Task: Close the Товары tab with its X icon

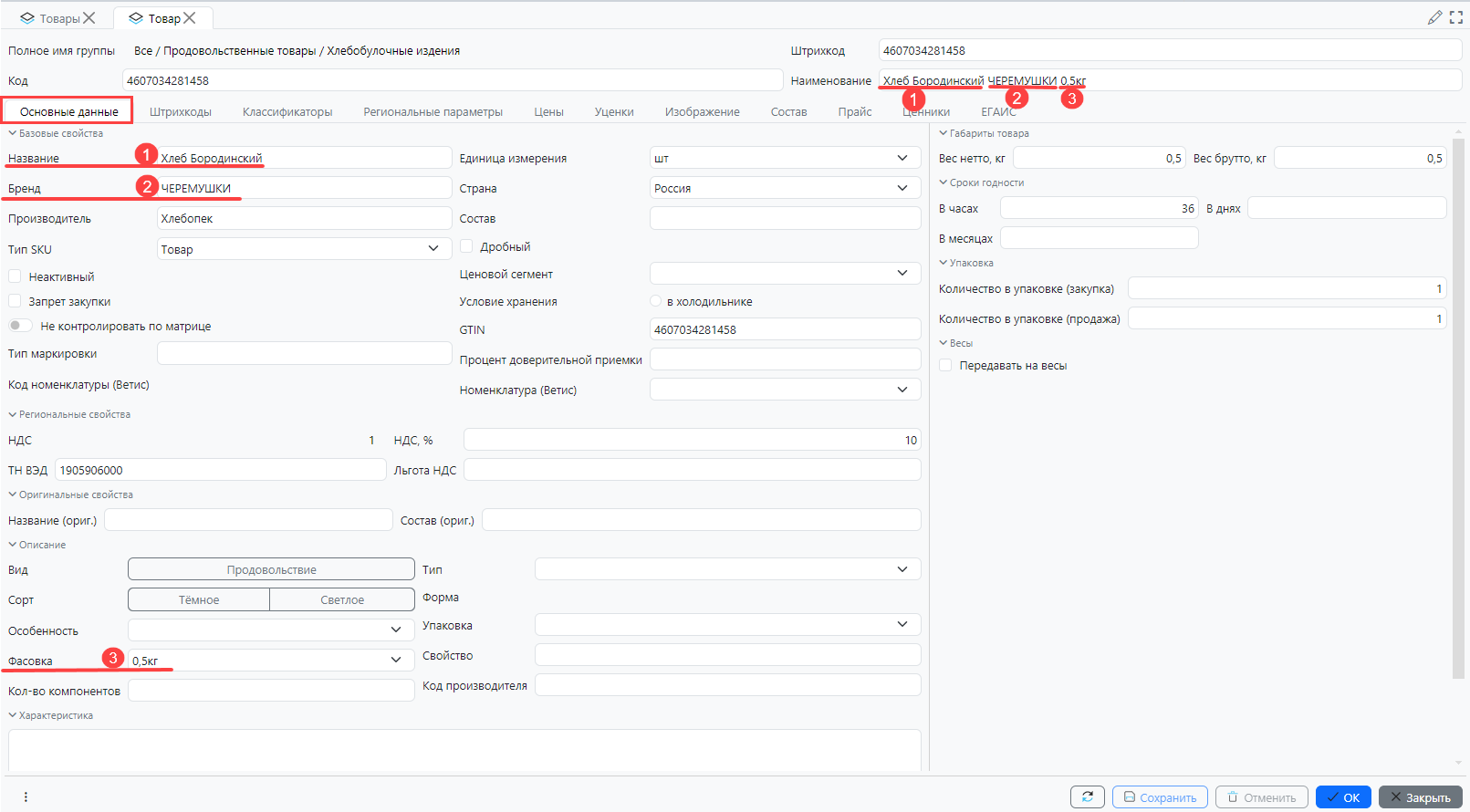Action: (x=89, y=18)
